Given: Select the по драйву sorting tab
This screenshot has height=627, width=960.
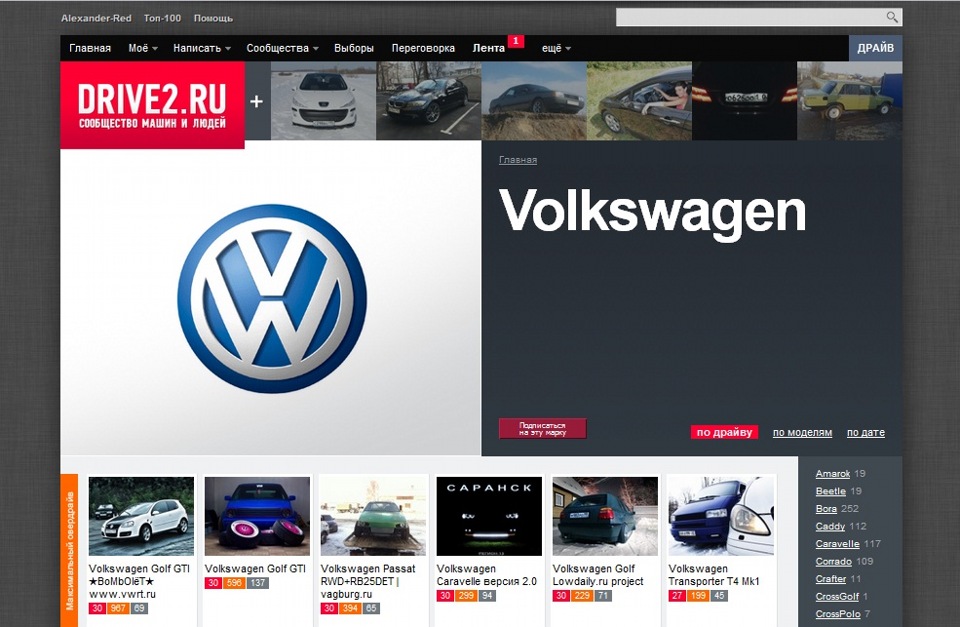Looking at the screenshot, I should tap(724, 432).
